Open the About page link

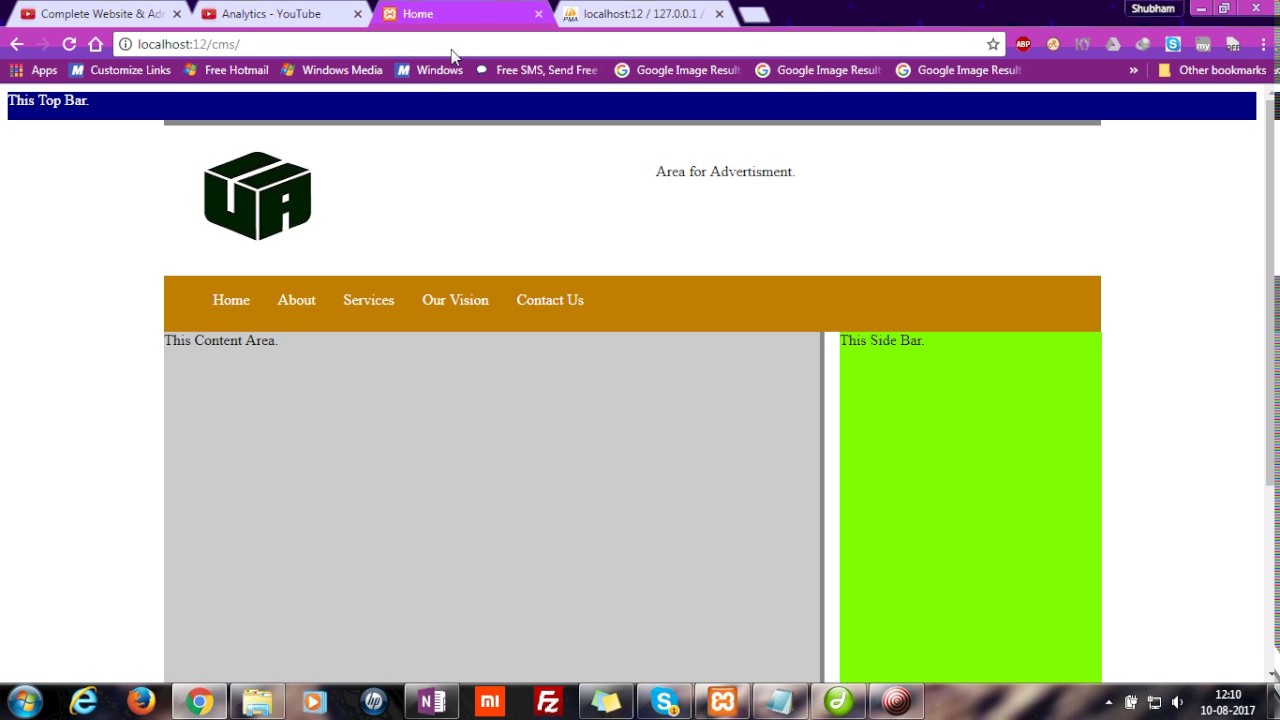pyautogui.click(x=296, y=300)
